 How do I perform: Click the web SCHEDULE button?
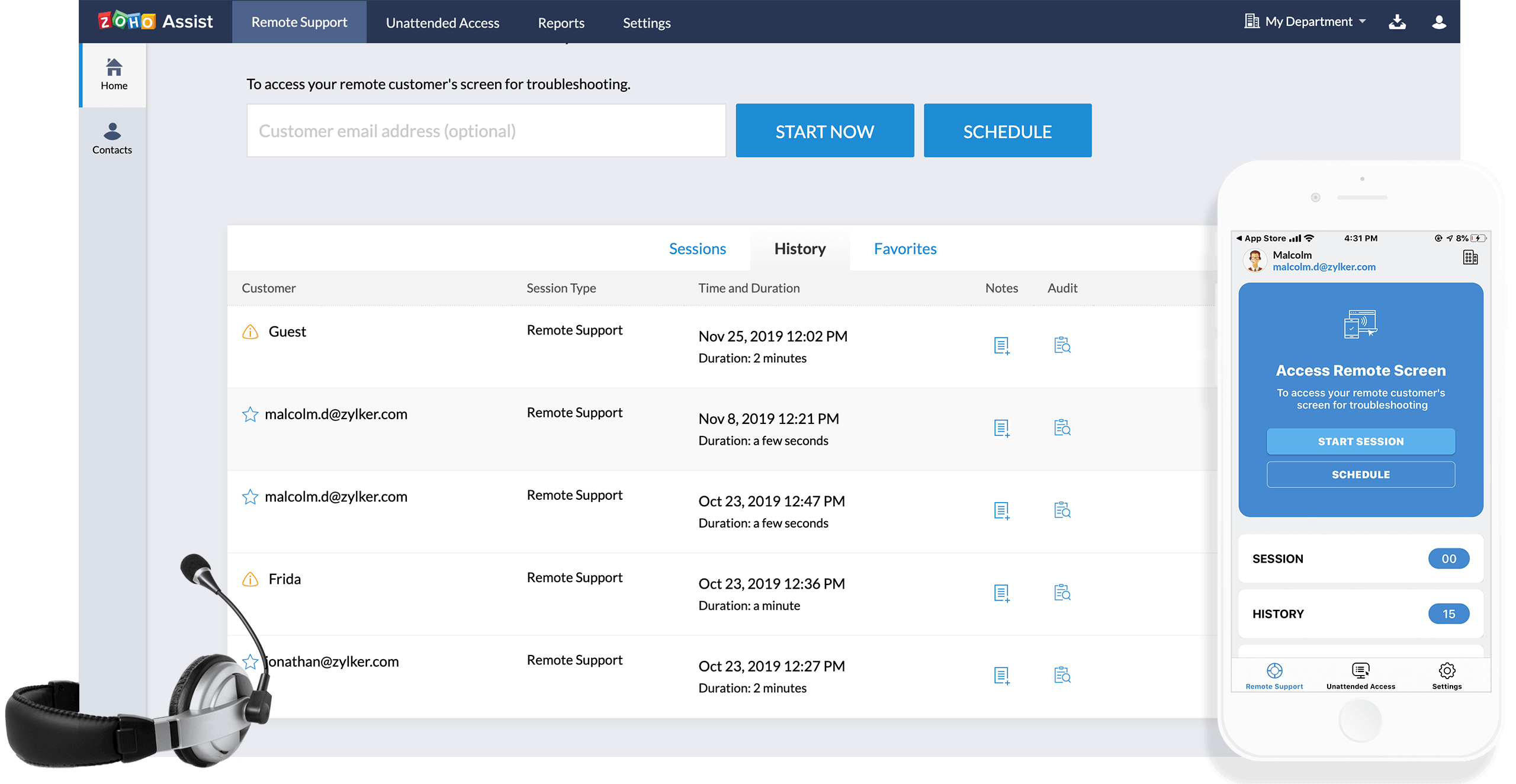pos(1007,131)
